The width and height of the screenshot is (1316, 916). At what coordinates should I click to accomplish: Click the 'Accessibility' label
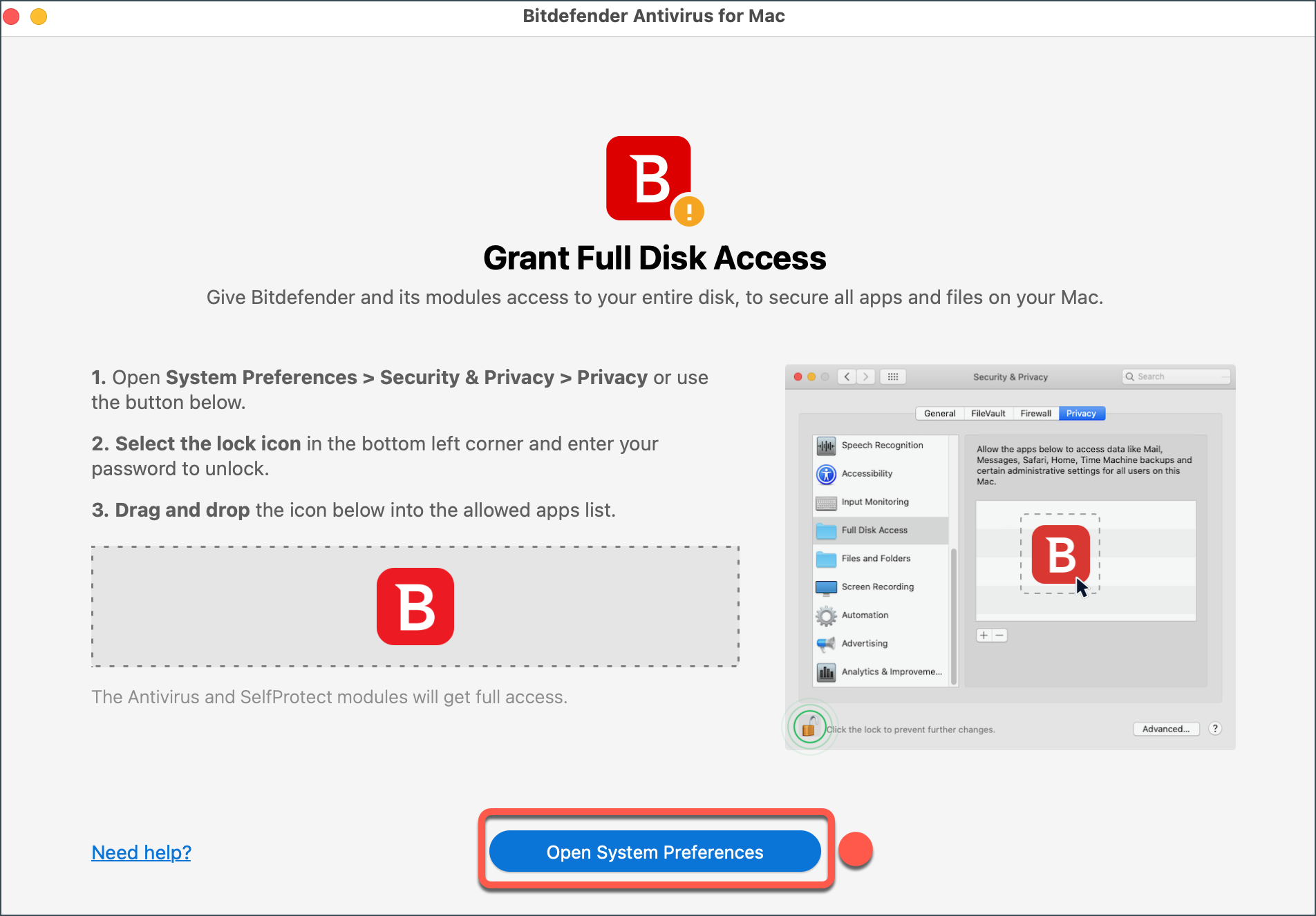(867, 473)
